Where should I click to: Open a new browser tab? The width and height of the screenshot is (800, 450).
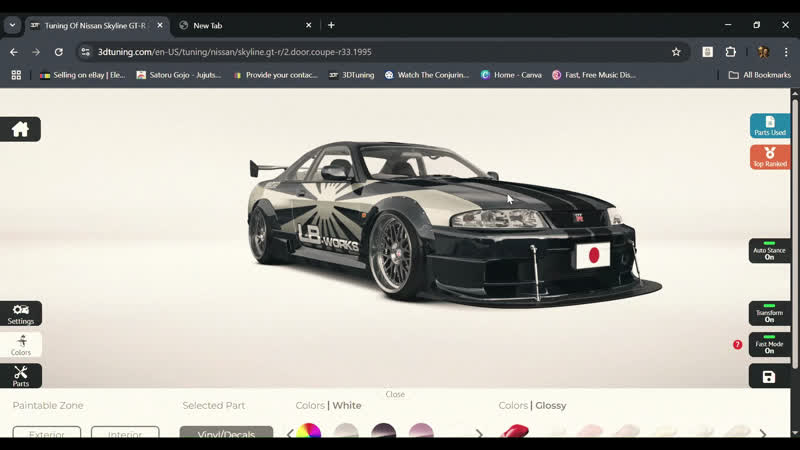point(331,25)
